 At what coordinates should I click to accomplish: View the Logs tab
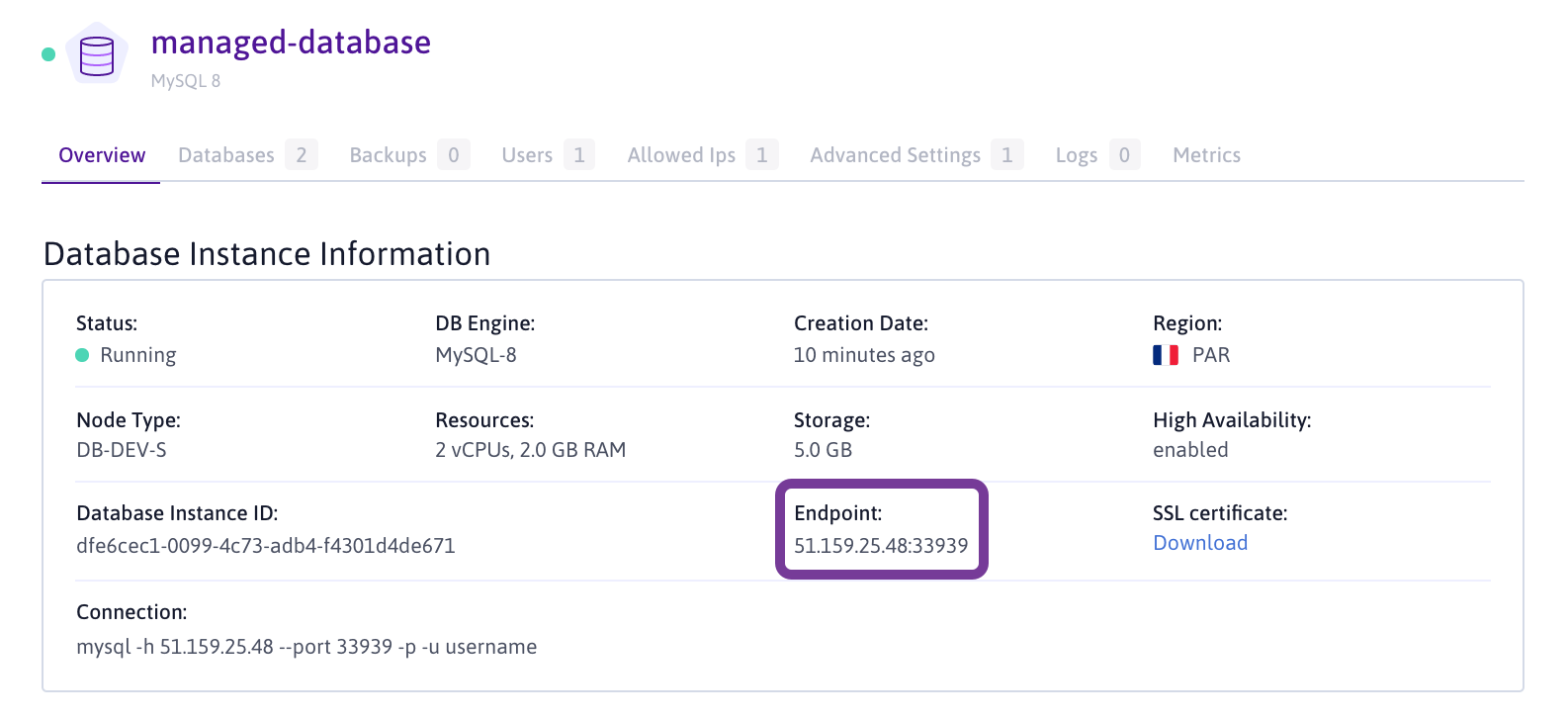tap(1076, 155)
